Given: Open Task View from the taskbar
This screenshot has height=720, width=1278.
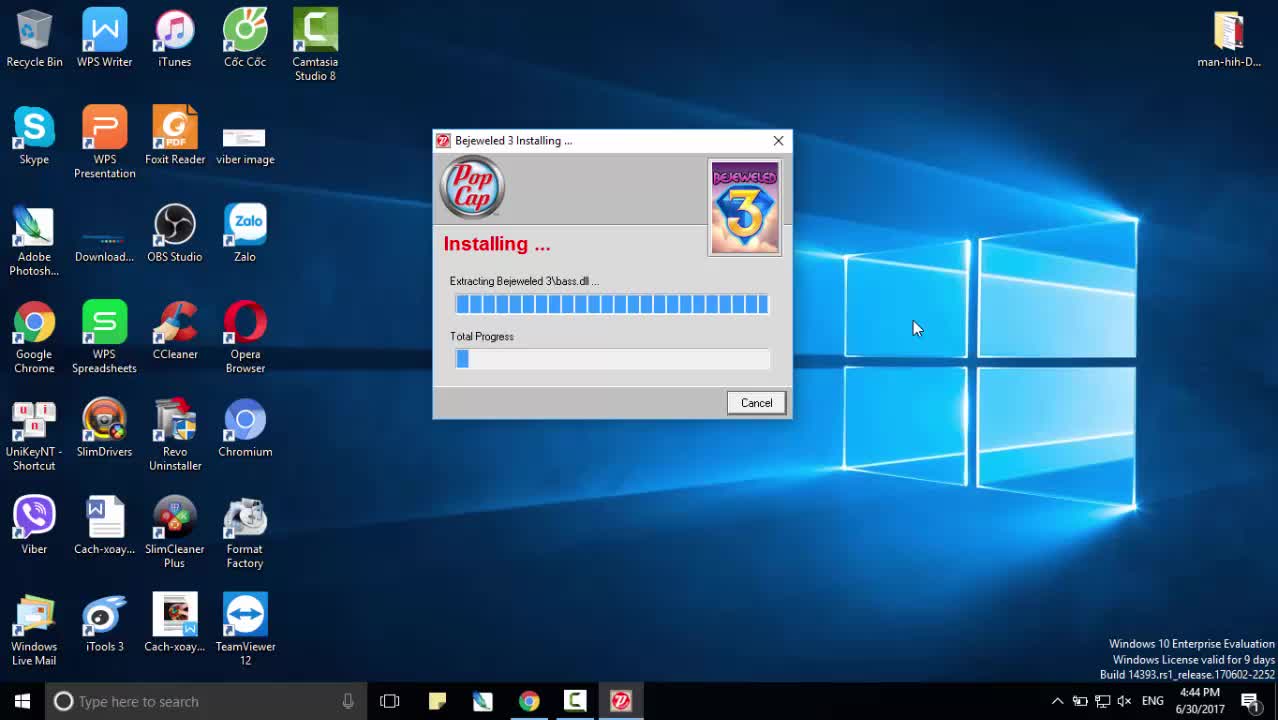Looking at the screenshot, I should (389, 701).
